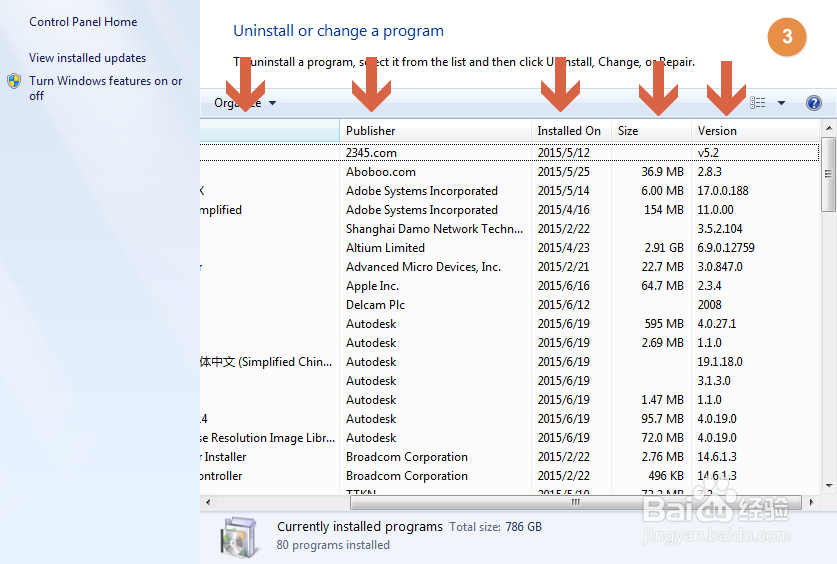Select Autodesk row with version 4.0.27.1
The height and width of the screenshot is (564, 837).
tap(510, 324)
